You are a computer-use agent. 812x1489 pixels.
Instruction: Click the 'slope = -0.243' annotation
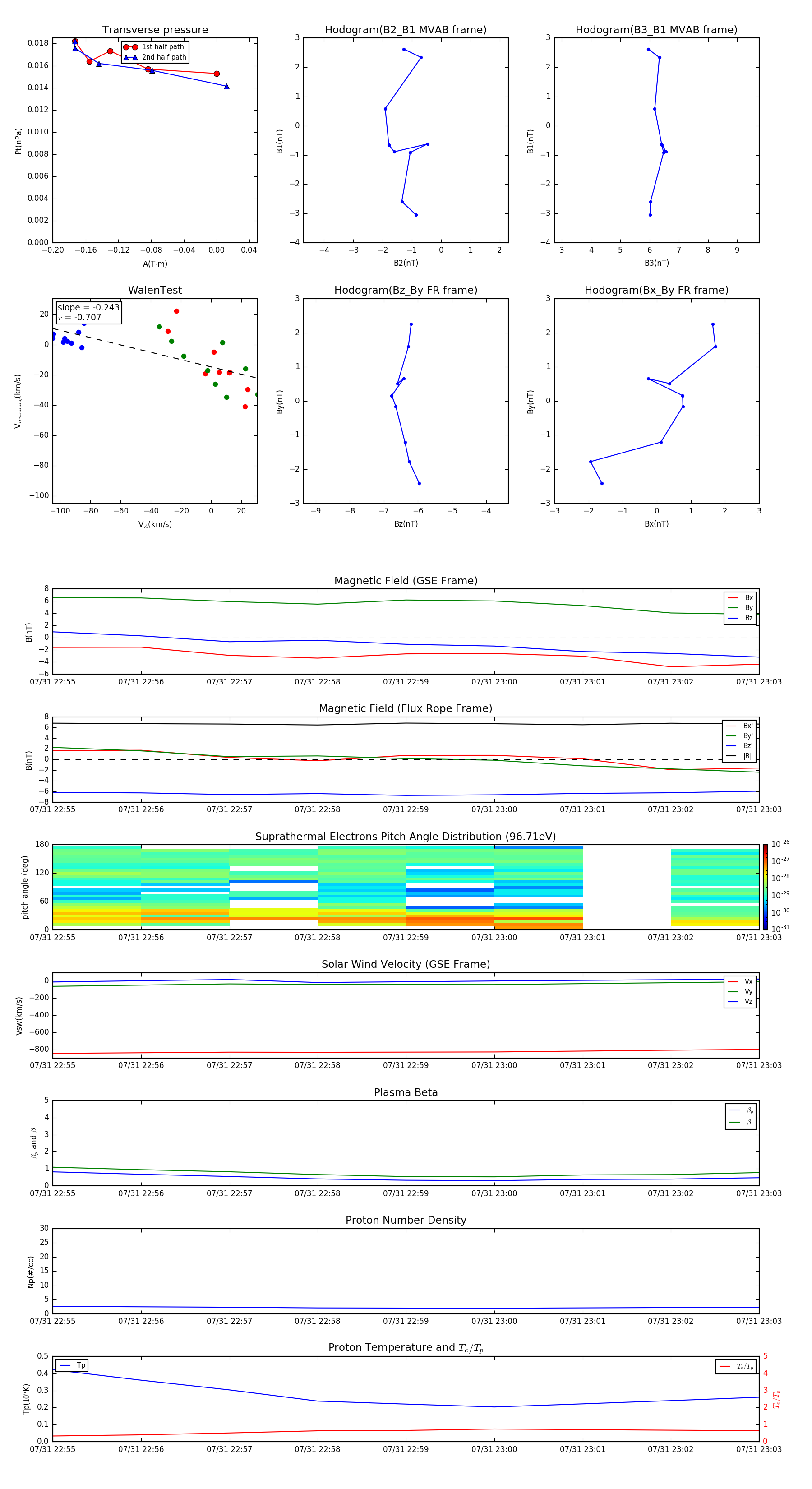point(88,308)
